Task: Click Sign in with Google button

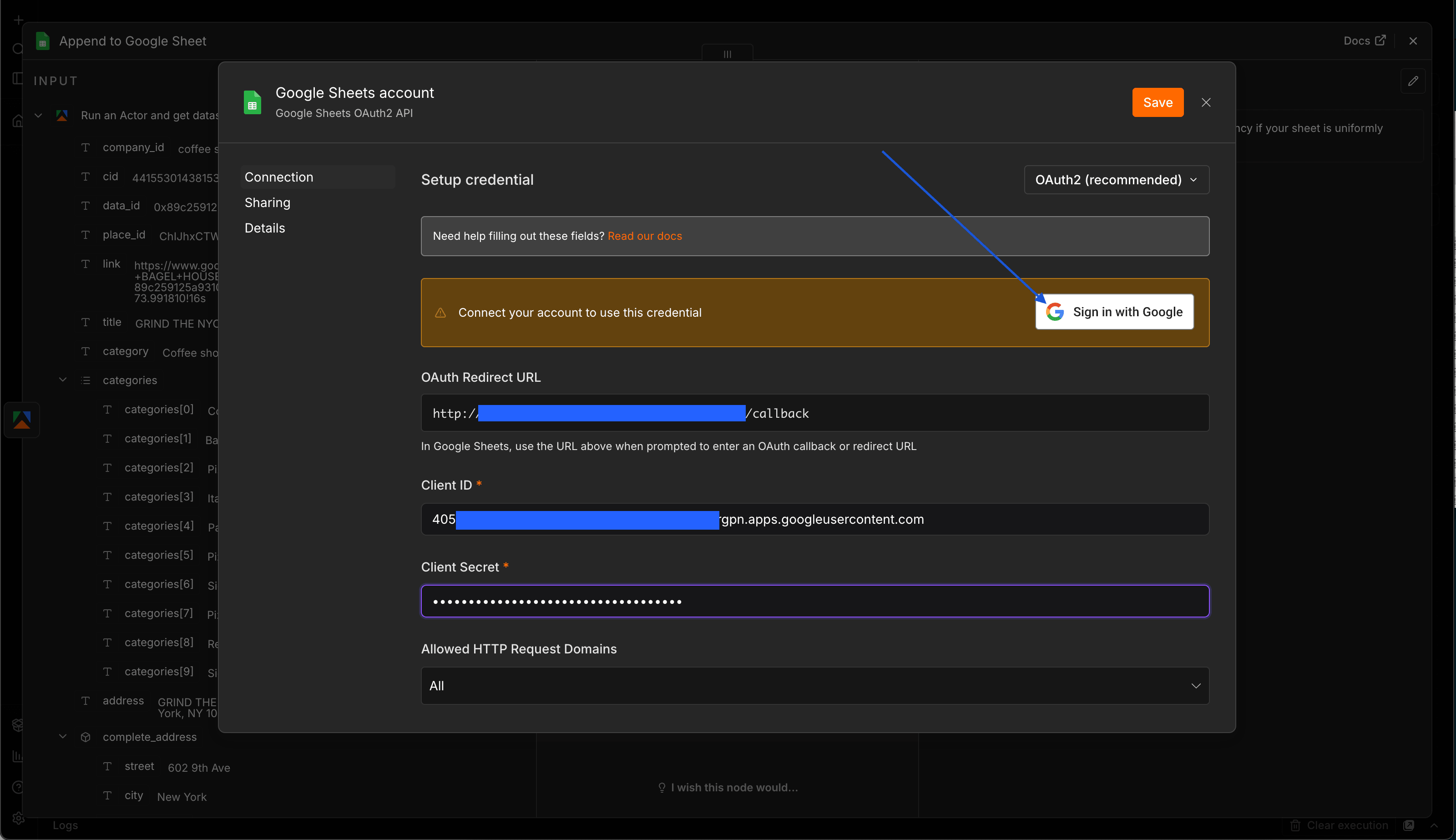Action: [x=1114, y=312]
